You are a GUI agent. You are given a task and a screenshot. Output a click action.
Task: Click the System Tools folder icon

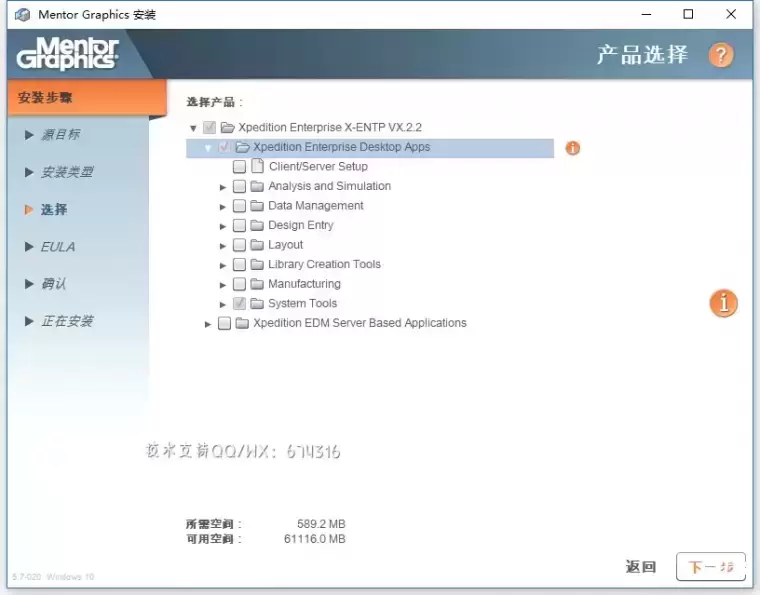click(x=257, y=303)
